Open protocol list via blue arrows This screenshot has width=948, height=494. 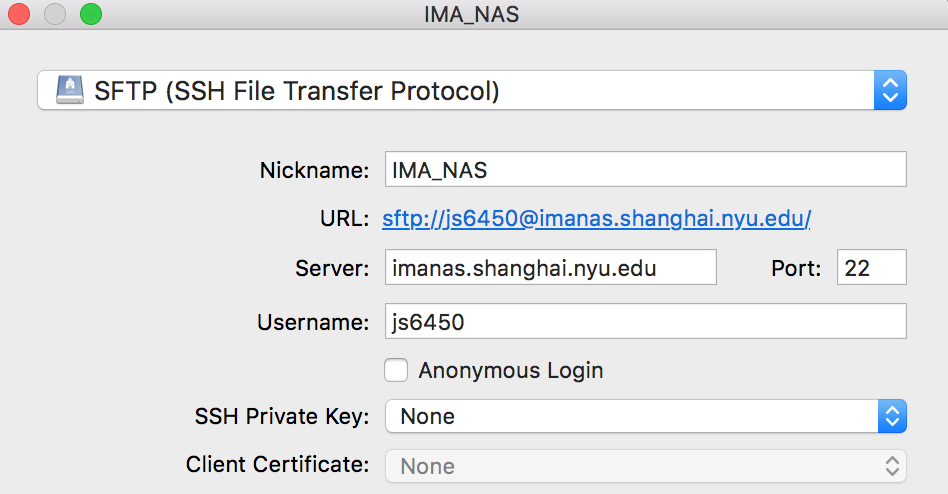point(890,90)
